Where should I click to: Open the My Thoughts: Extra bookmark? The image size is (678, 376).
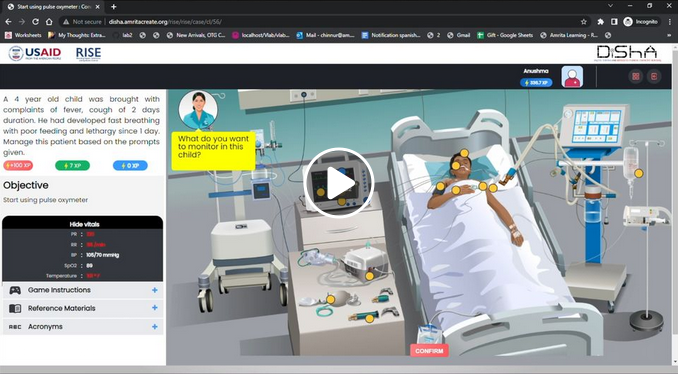click(77, 35)
